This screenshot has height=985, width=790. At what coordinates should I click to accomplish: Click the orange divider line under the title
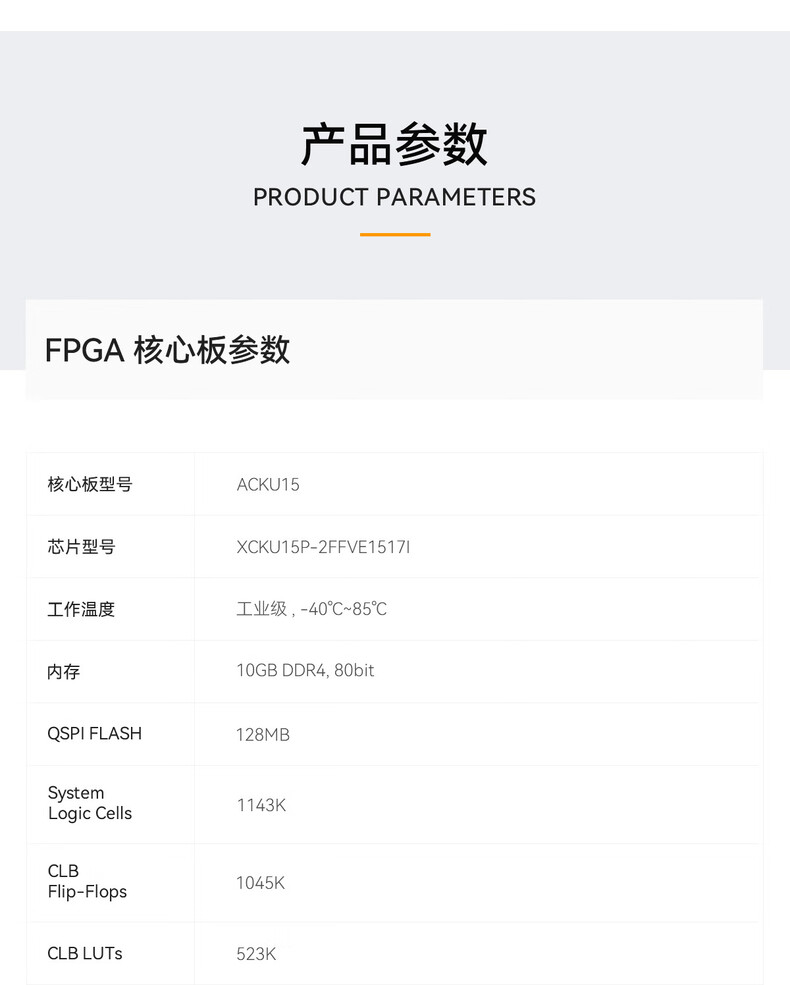tap(394, 235)
